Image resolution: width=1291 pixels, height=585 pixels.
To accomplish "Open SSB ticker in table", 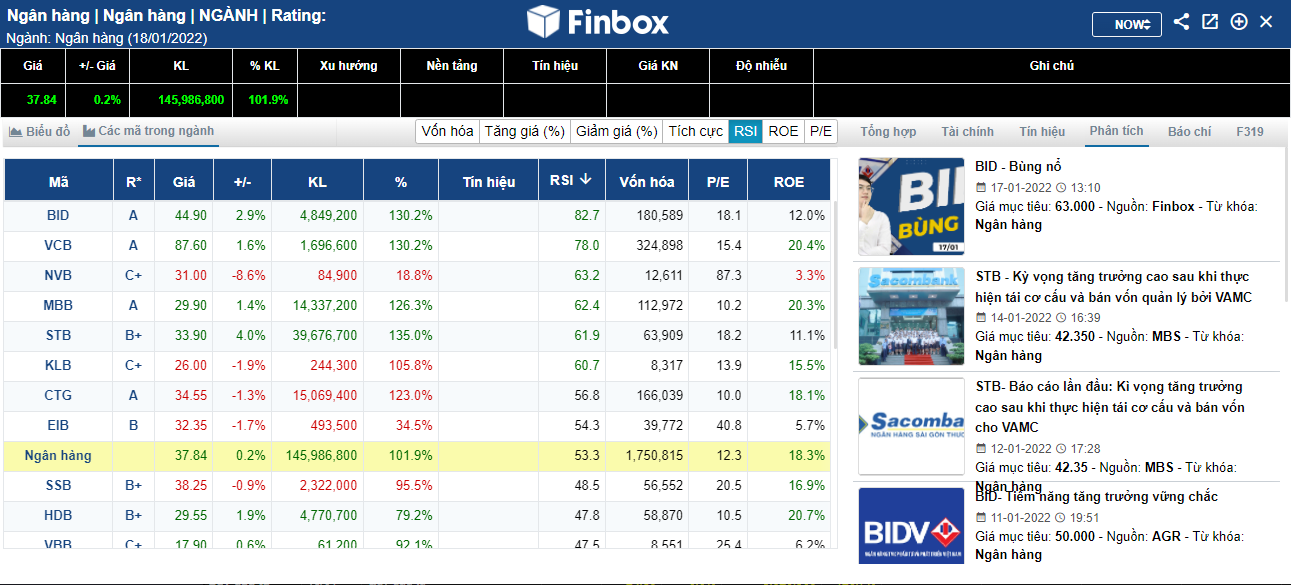I will point(58,485).
